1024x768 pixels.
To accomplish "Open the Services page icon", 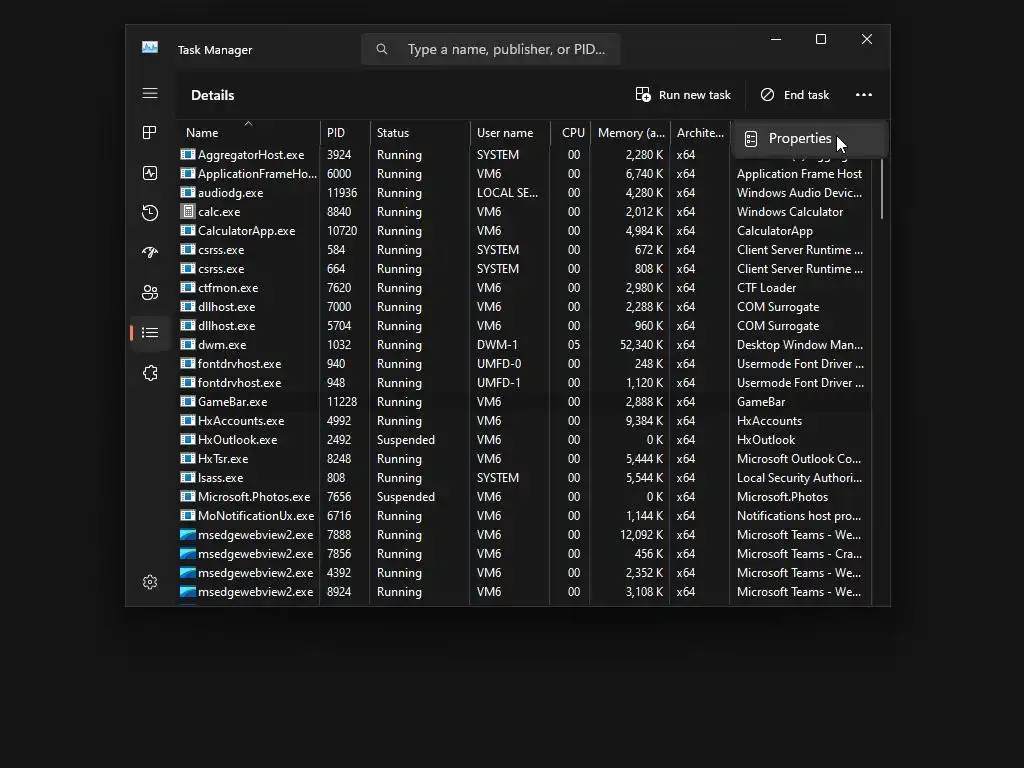I will point(150,373).
